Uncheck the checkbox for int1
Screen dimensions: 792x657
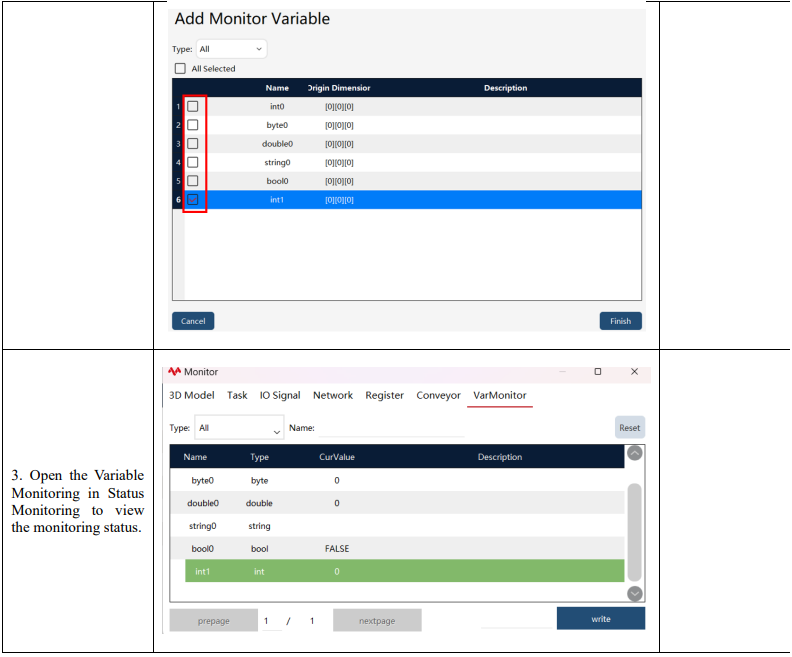(x=192, y=199)
